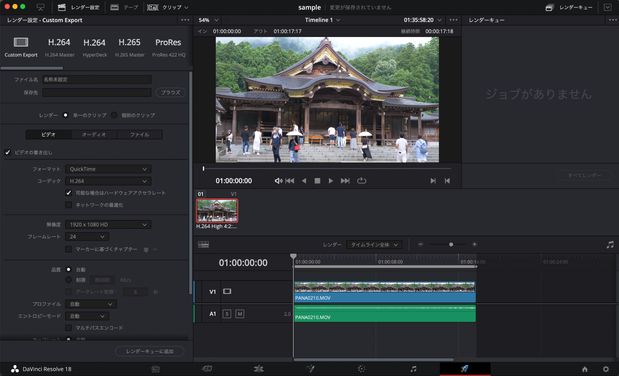Image resolution: width=619 pixels, height=376 pixels.
Task: Jump to first frame in viewer transport
Action: [290, 180]
